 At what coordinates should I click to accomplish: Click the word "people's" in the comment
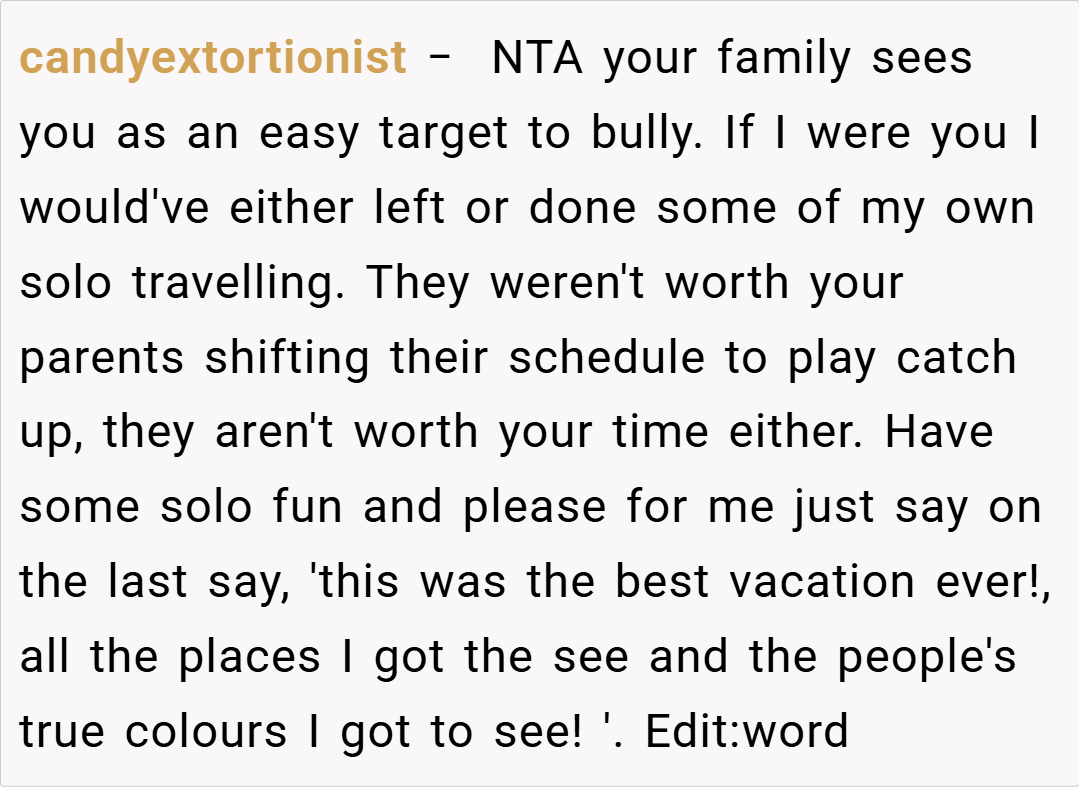click(x=926, y=657)
